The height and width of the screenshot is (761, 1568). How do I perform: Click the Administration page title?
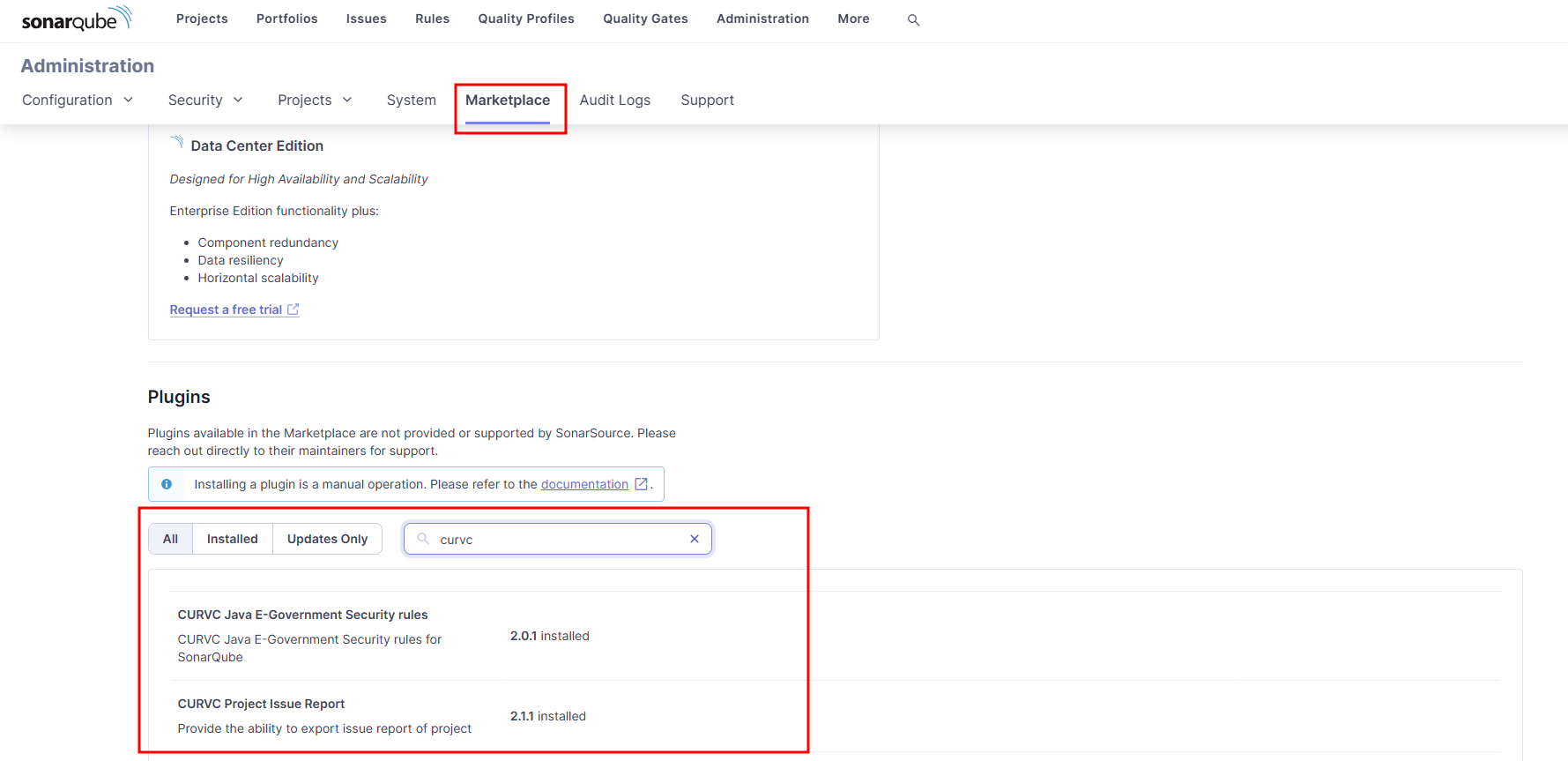pyautogui.click(x=87, y=66)
